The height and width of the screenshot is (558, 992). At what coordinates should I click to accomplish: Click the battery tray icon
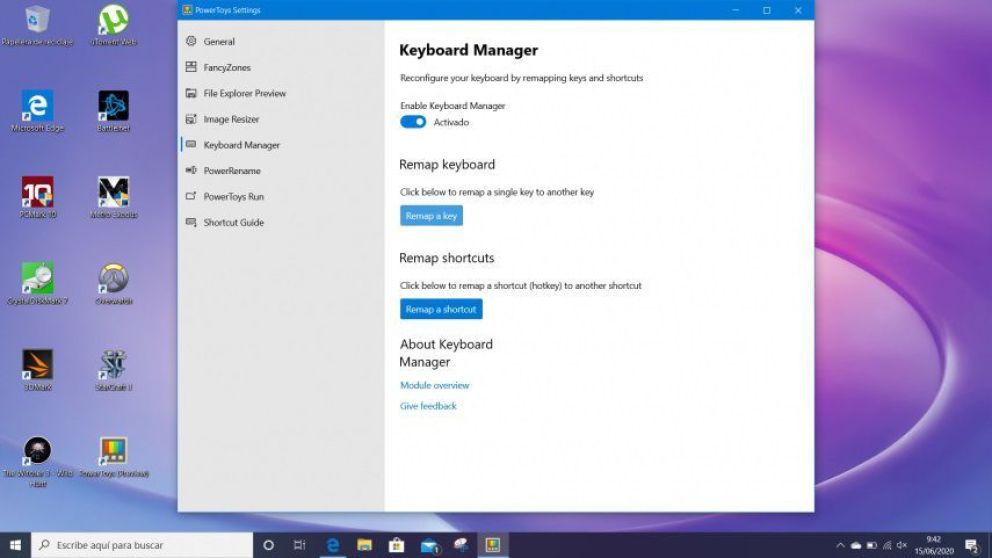(x=872, y=545)
